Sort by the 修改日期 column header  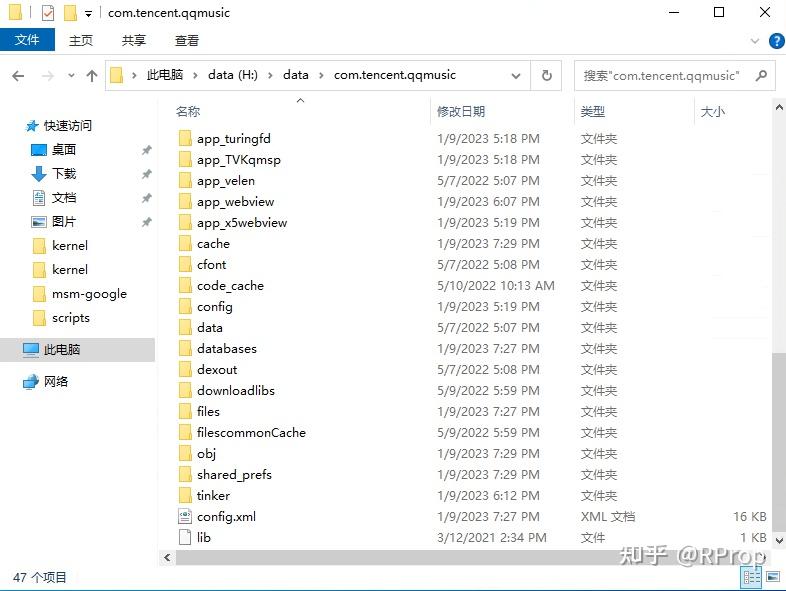pyautogui.click(x=461, y=111)
